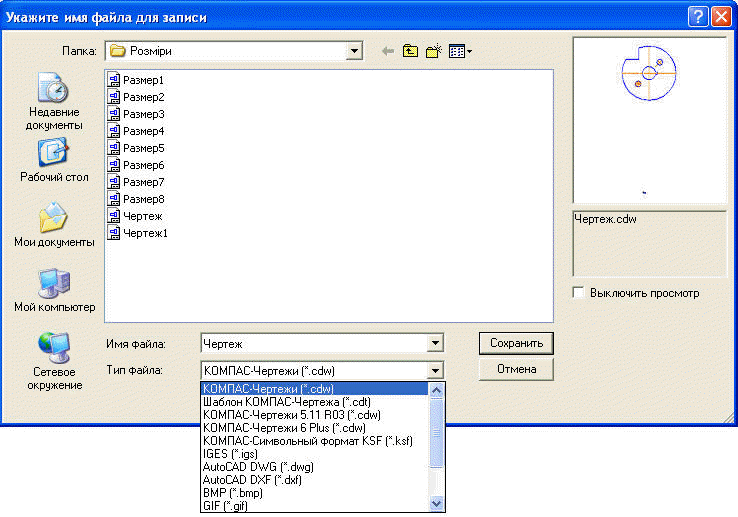Screen dimensions: 738x517
Task: Click the Размер3 file icon
Action: click(113, 114)
